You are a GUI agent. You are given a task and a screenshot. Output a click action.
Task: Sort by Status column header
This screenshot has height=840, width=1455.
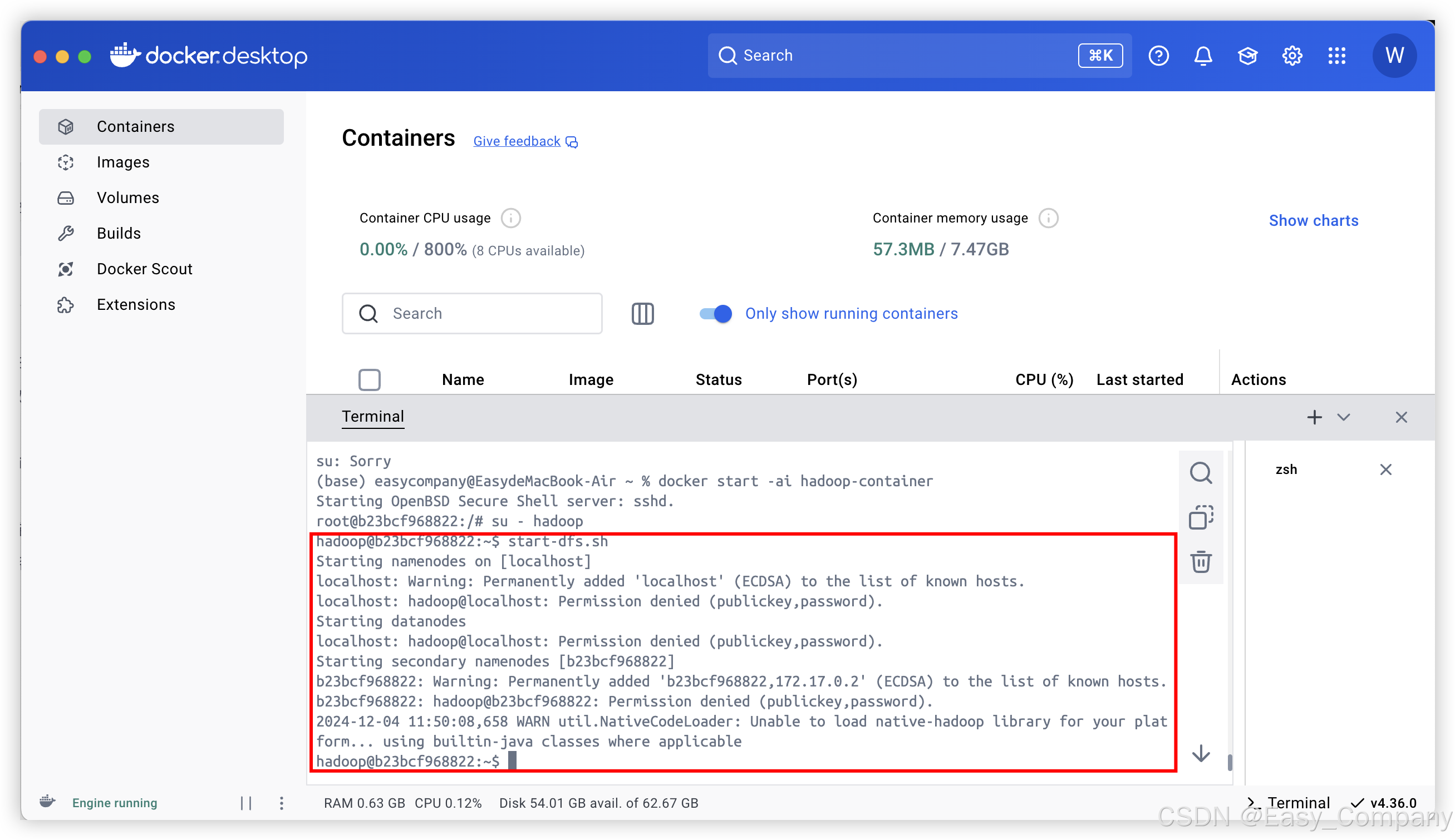click(718, 379)
